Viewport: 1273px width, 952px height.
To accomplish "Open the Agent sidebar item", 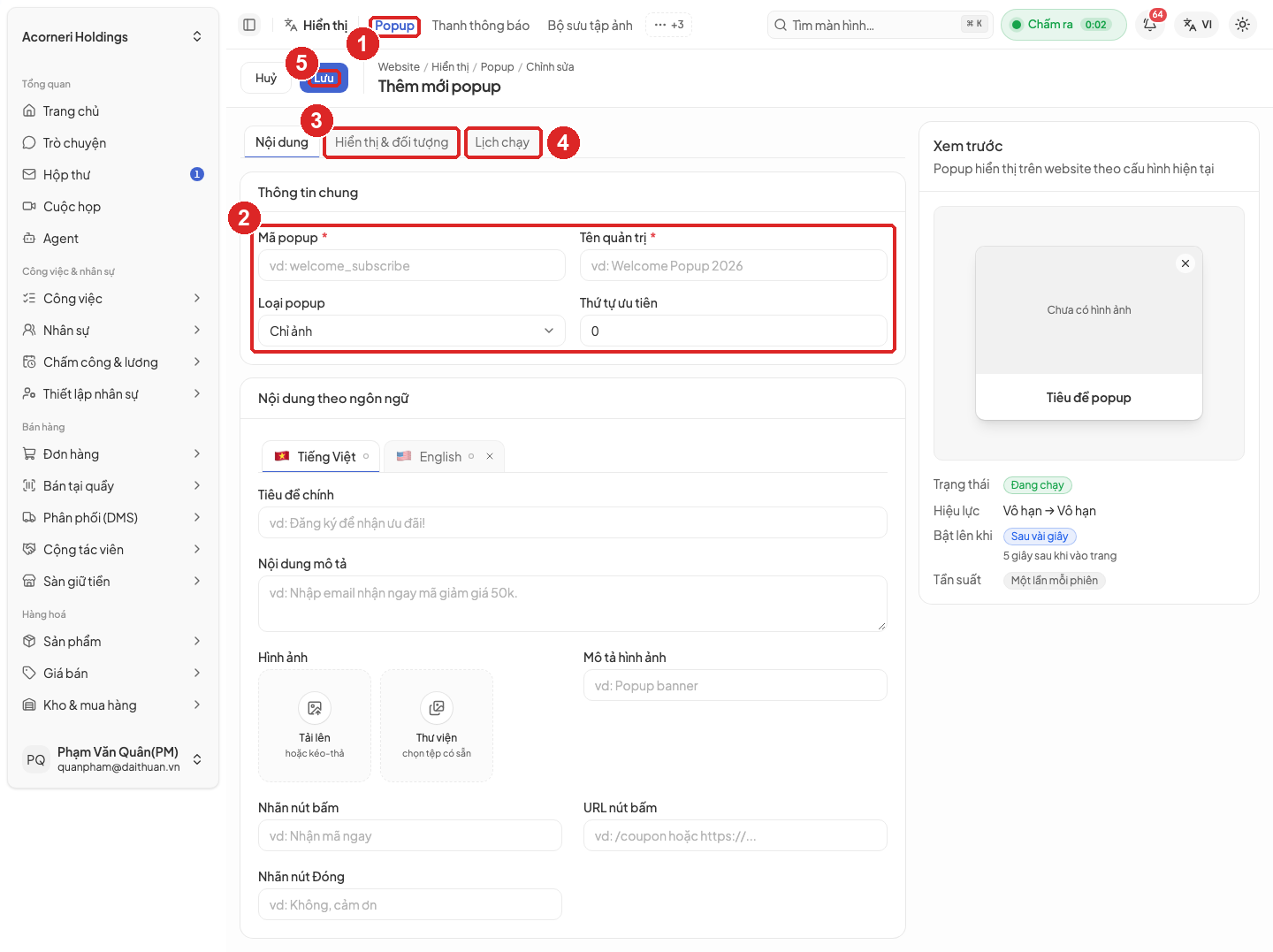I will [x=113, y=239].
